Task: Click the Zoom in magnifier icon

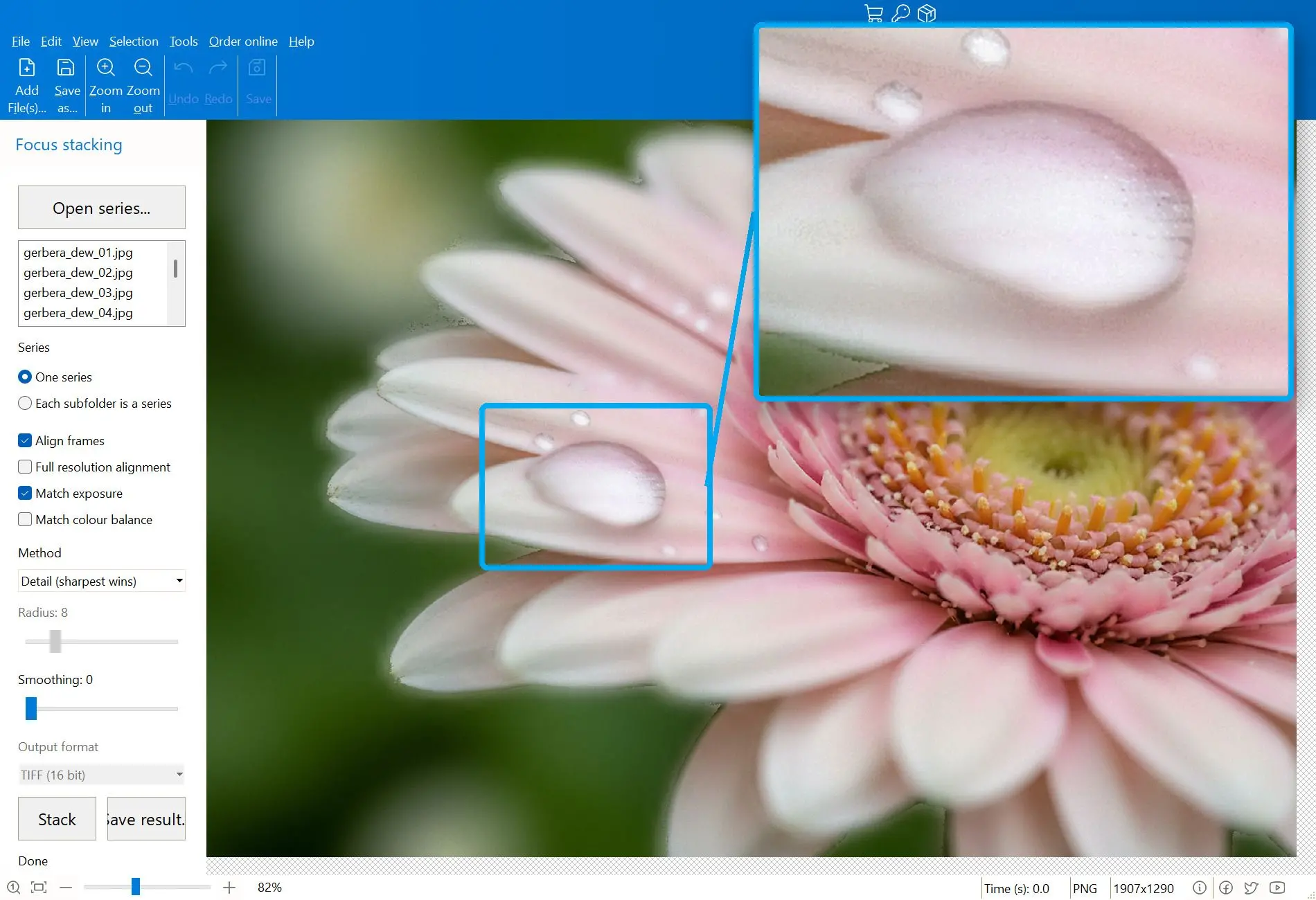Action: [x=106, y=67]
